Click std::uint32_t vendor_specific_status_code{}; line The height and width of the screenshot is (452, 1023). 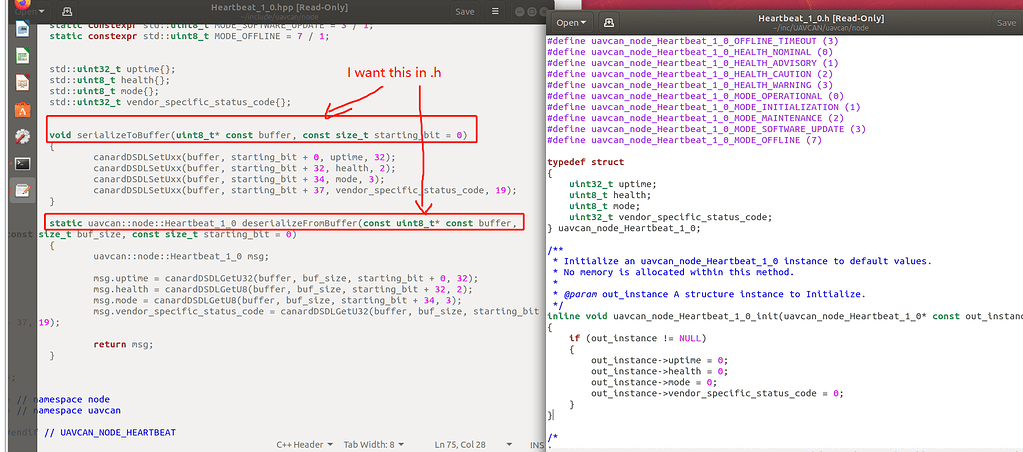[170, 102]
